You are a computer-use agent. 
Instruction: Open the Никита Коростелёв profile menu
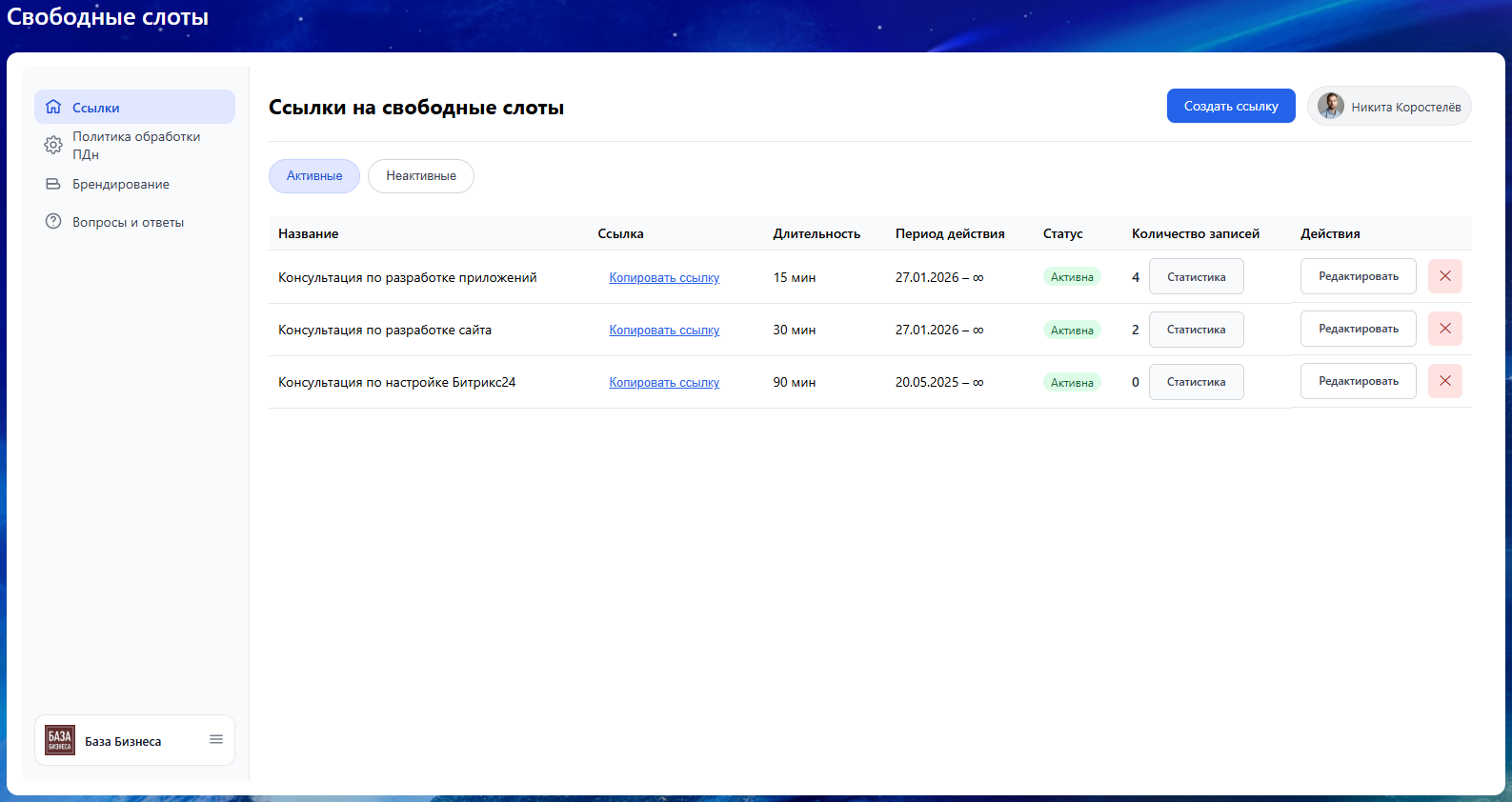1388,107
